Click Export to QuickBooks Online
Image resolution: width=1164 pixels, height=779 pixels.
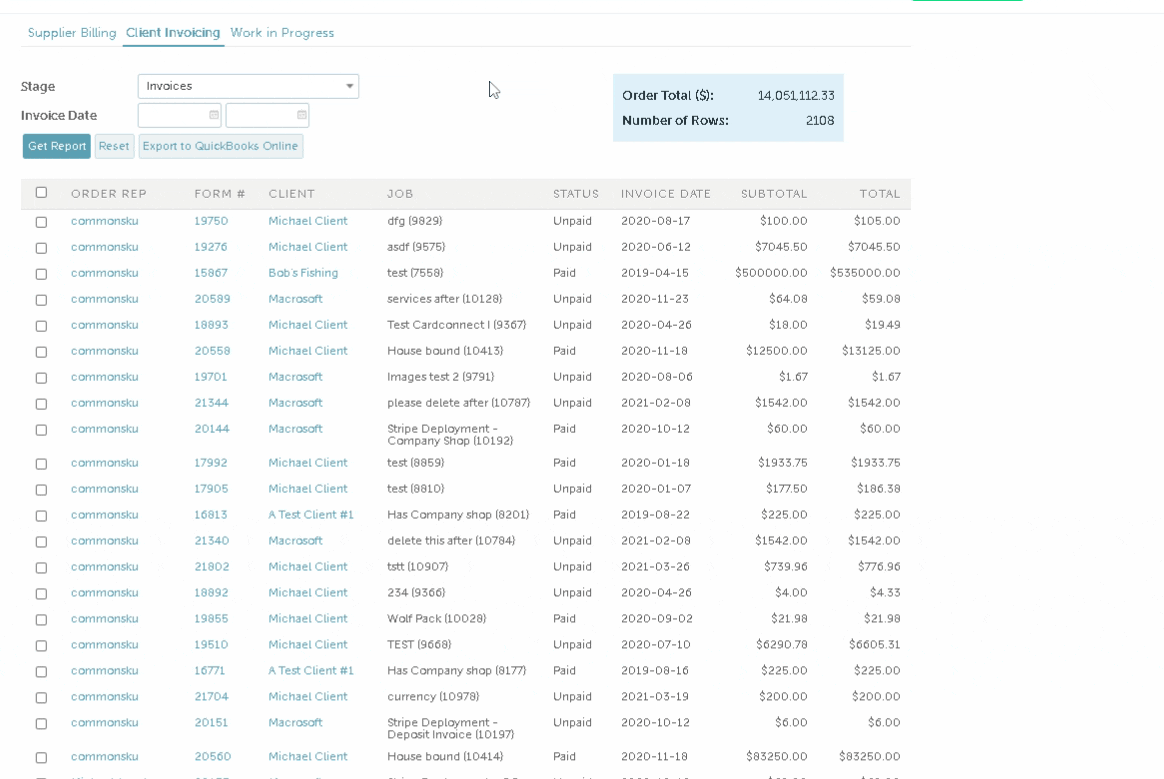coord(220,146)
